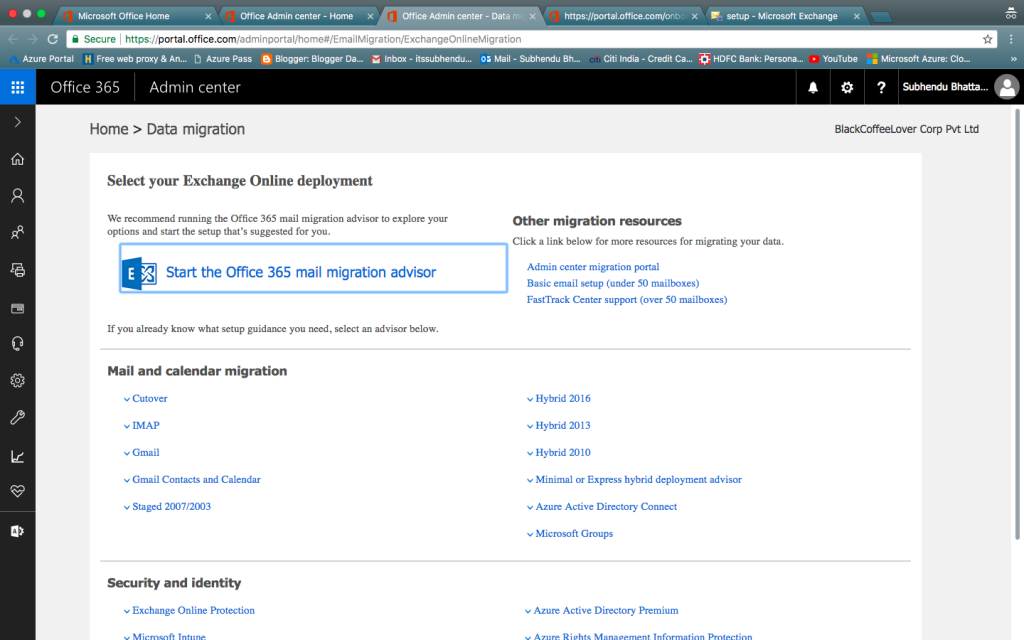
Task: Open Support headset icon in sidebar
Action: 18,344
